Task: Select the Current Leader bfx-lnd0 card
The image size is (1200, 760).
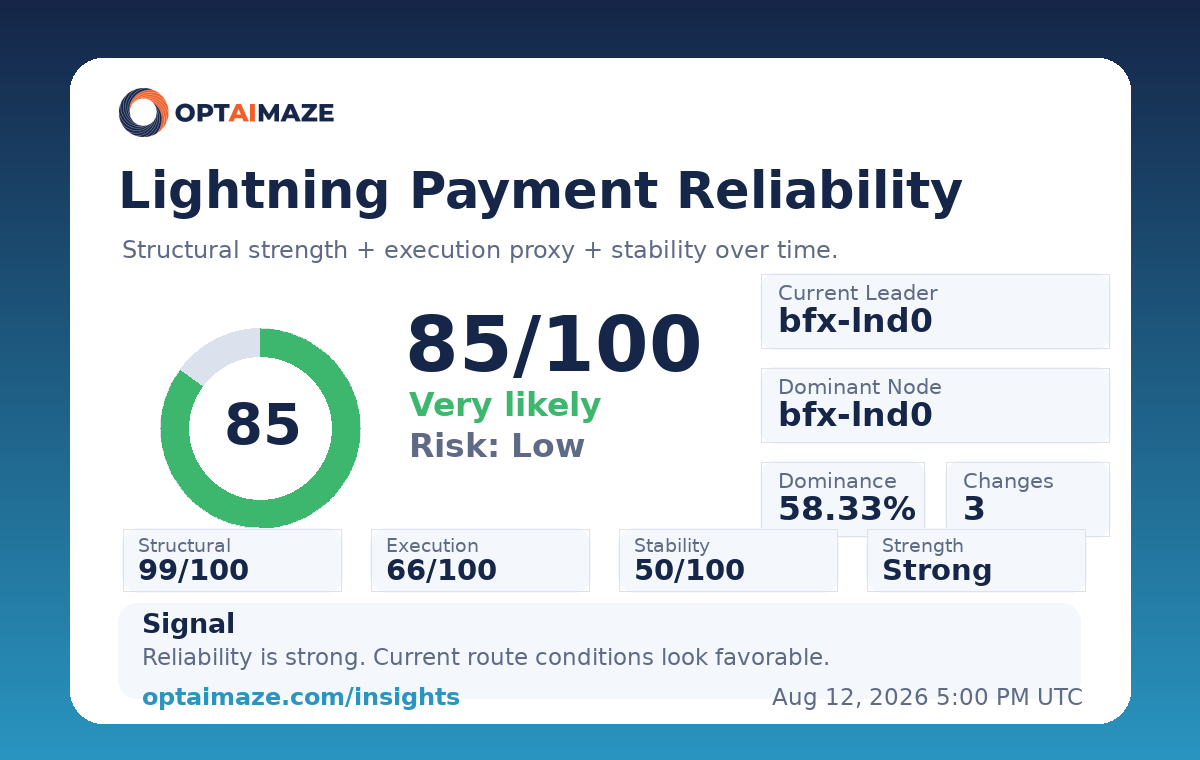Action: pos(935,311)
